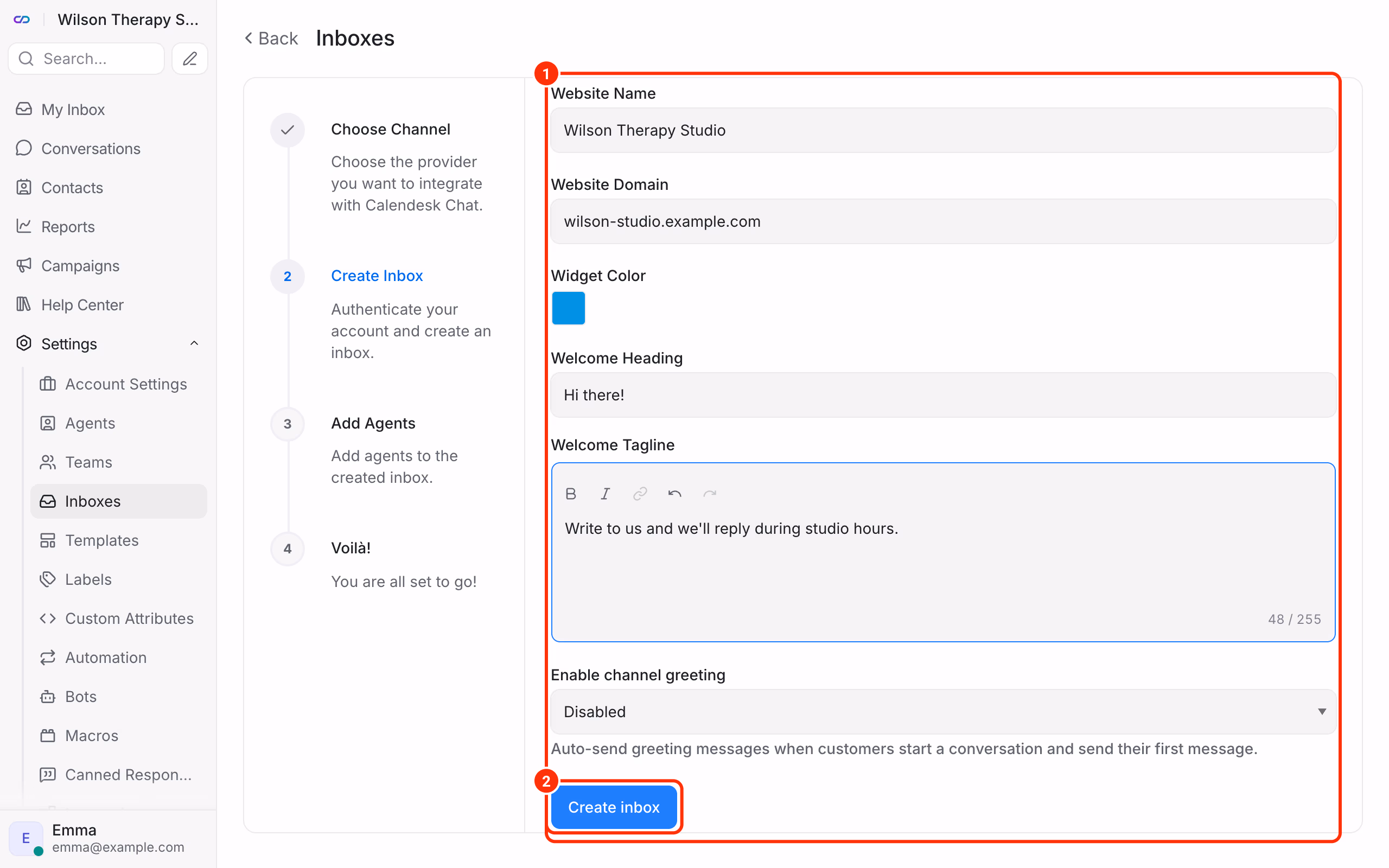
Task: Open Emma's profile menu
Action: (x=109, y=838)
